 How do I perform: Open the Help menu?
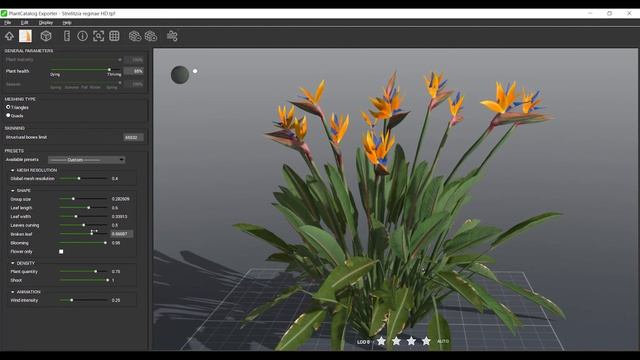(67, 23)
